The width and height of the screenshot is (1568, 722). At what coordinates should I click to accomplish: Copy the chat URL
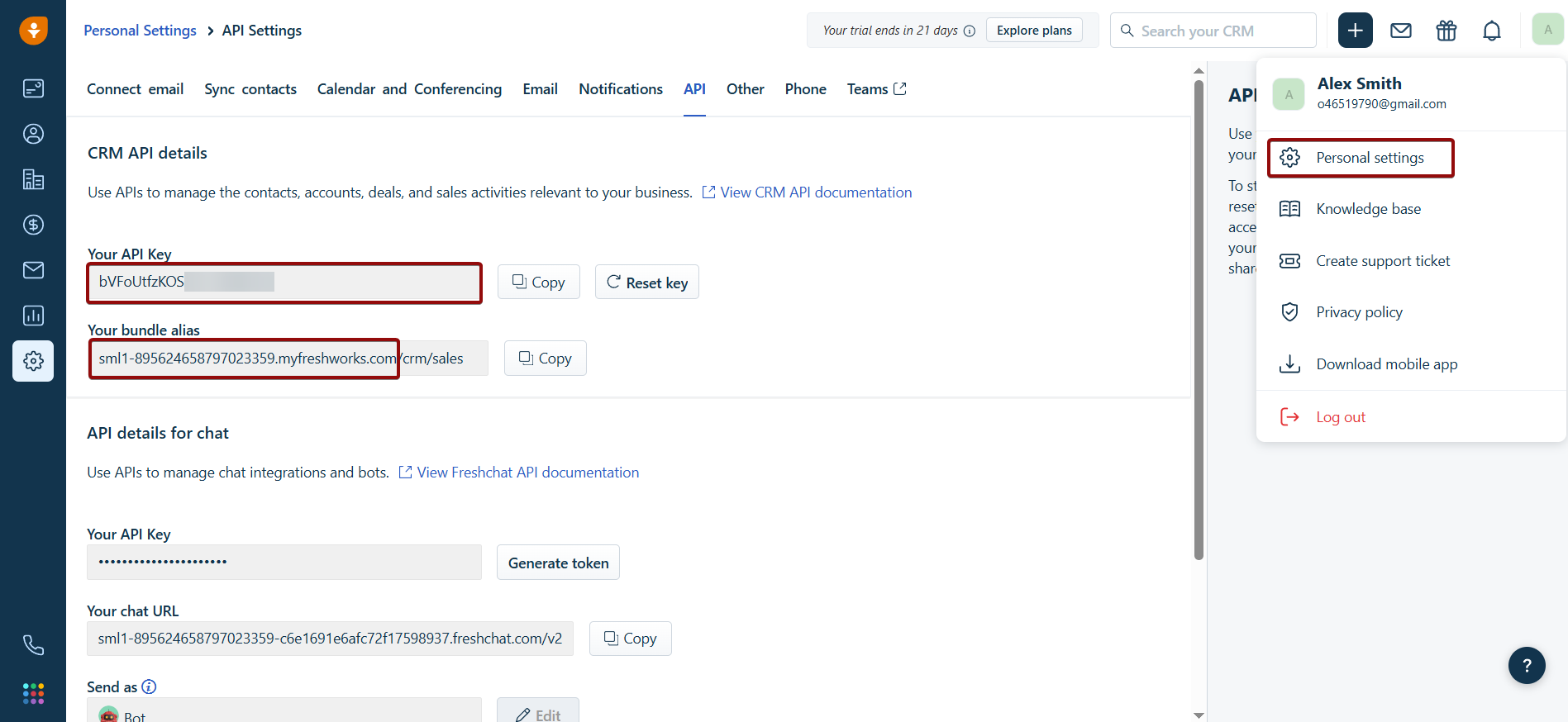point(630,639)
